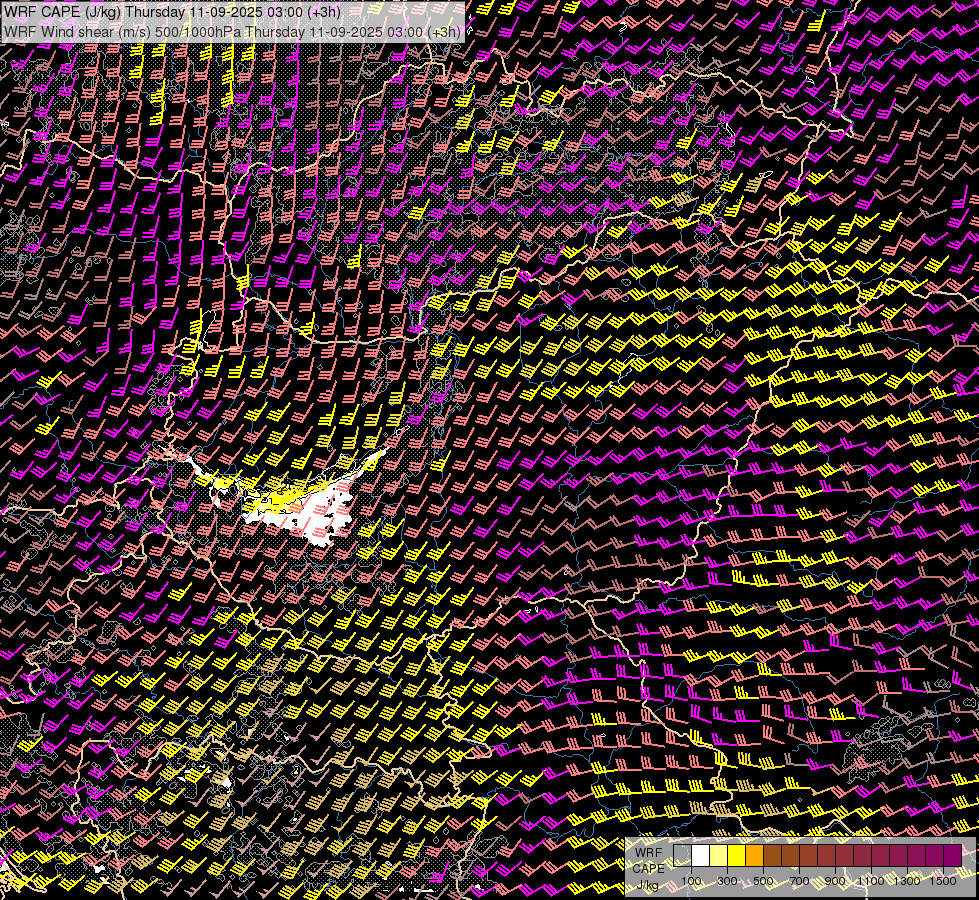The height and width of the screenshot is (900, 979).
Task: Click the white swatch in the CAPE legend
Action: tap(701, 855)
